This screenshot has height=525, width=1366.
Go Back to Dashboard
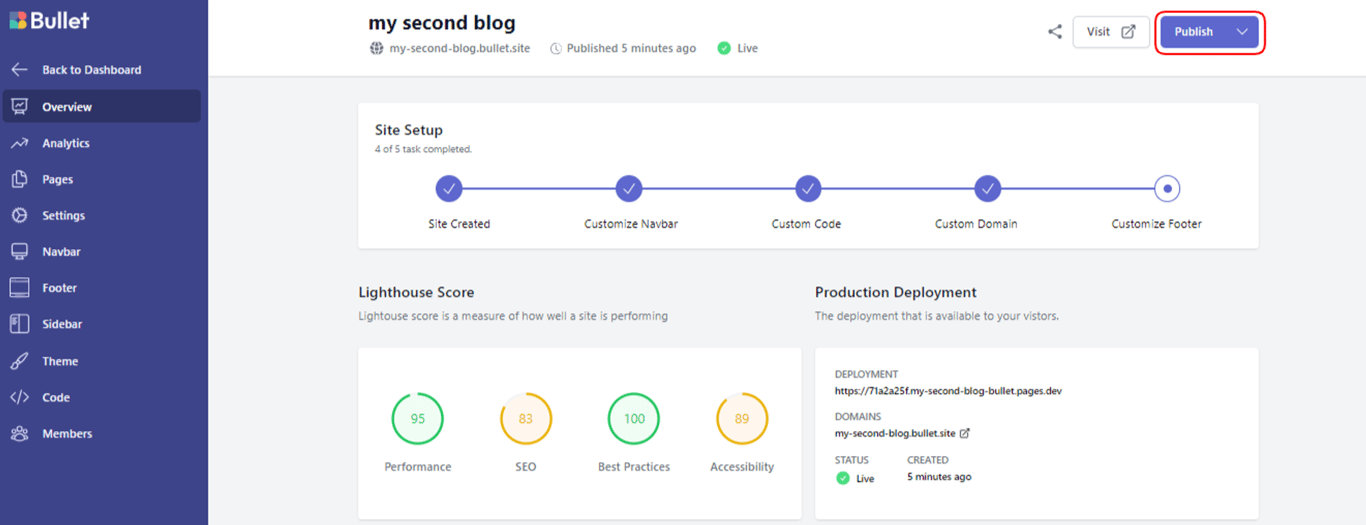click(x=91, y=70)
